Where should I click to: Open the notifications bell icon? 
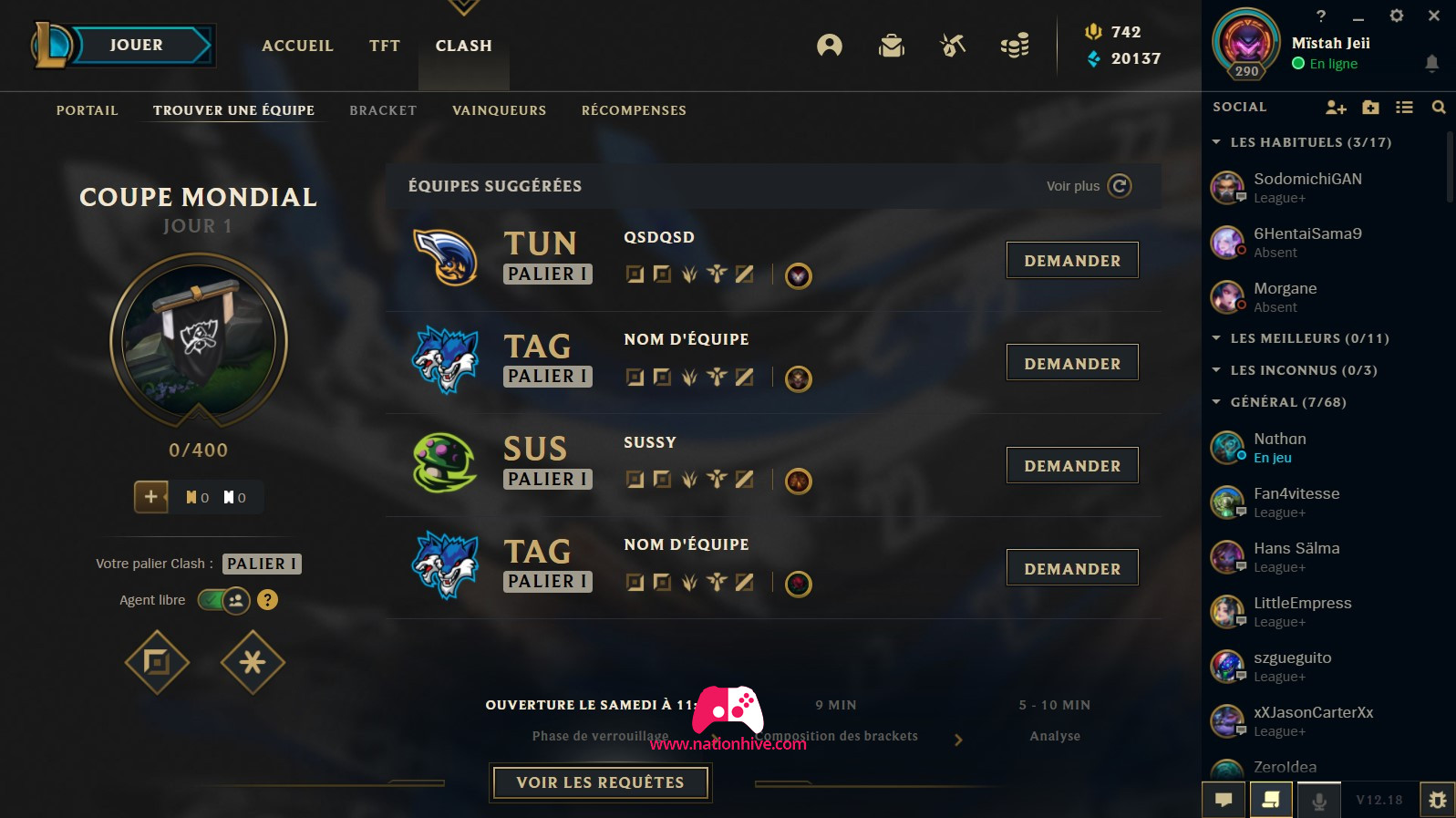click(1431, 63)
